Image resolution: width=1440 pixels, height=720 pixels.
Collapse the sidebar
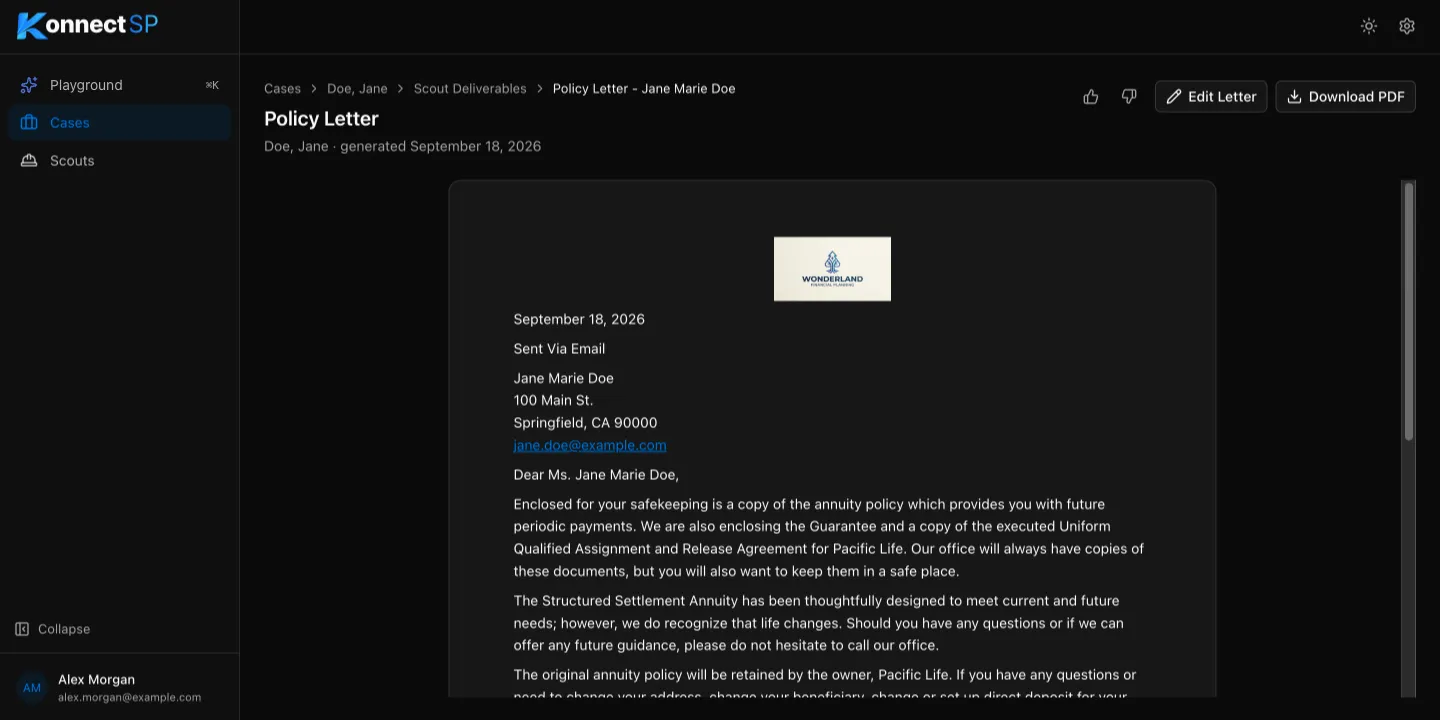[x=53, y=629]
